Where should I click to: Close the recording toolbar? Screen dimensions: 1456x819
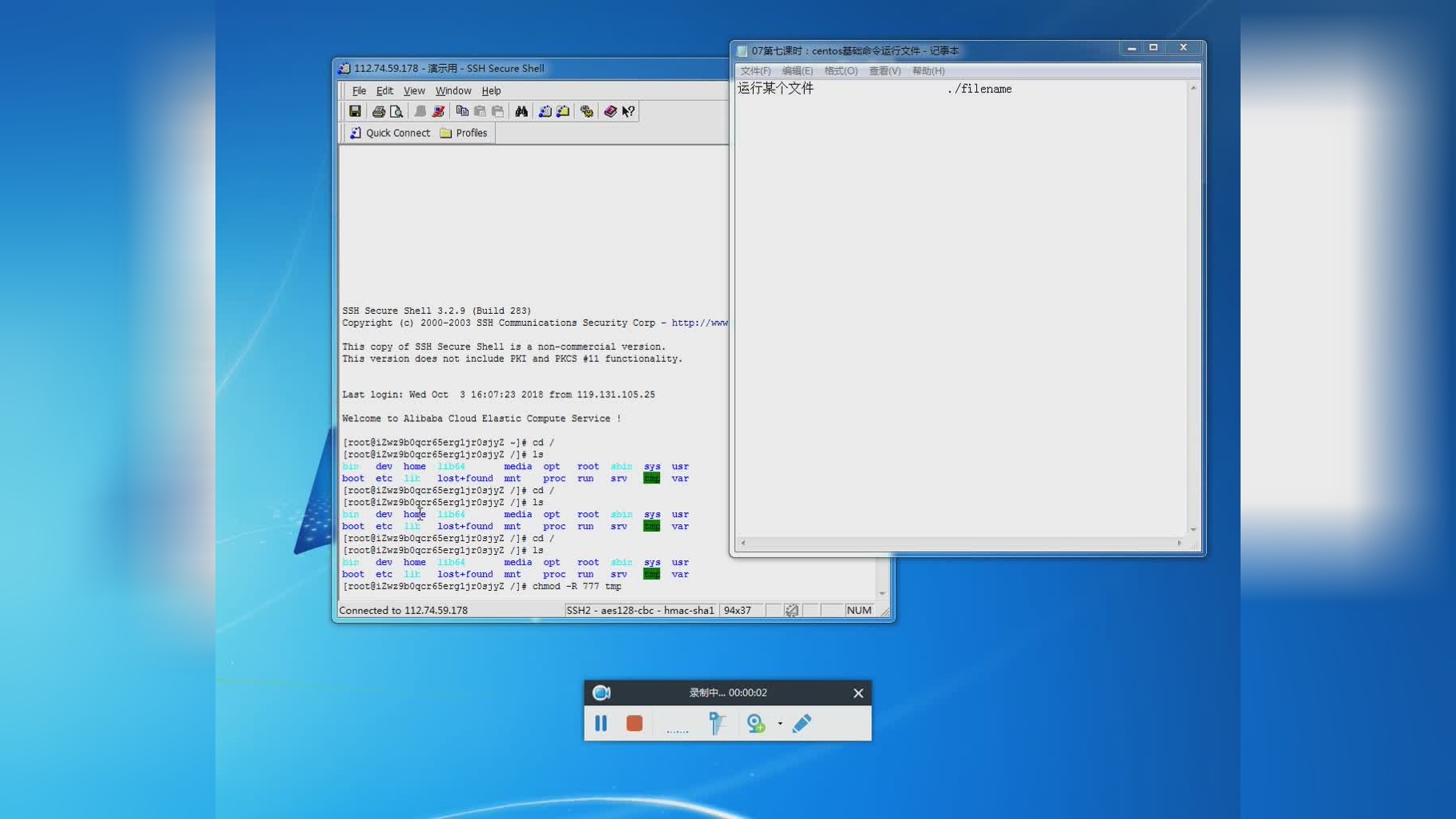coord(858,693)
